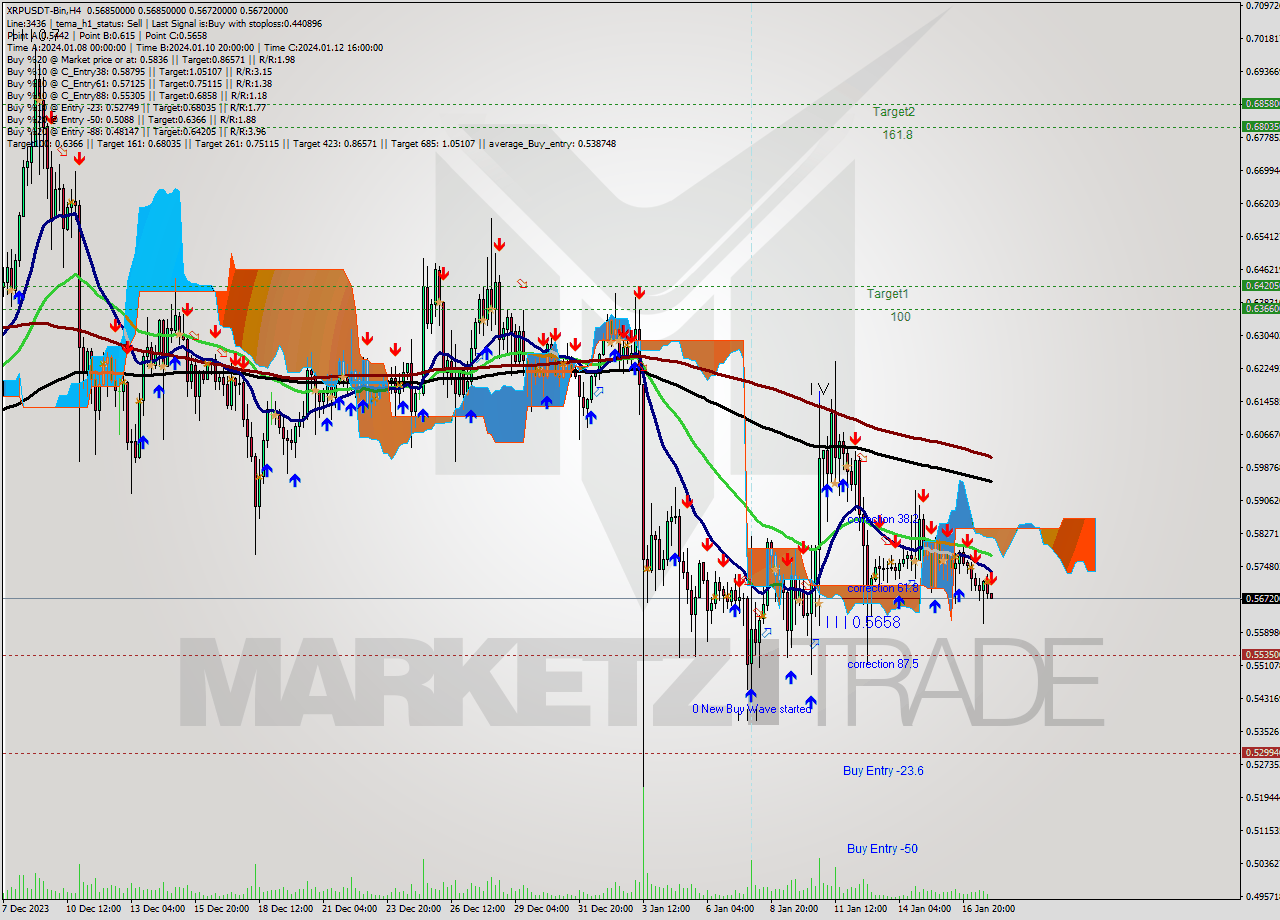This screenshot has width=1280, height=920.
Task: Click the '16 Jan 20:00' date label
Action: [x=989, y=909]
